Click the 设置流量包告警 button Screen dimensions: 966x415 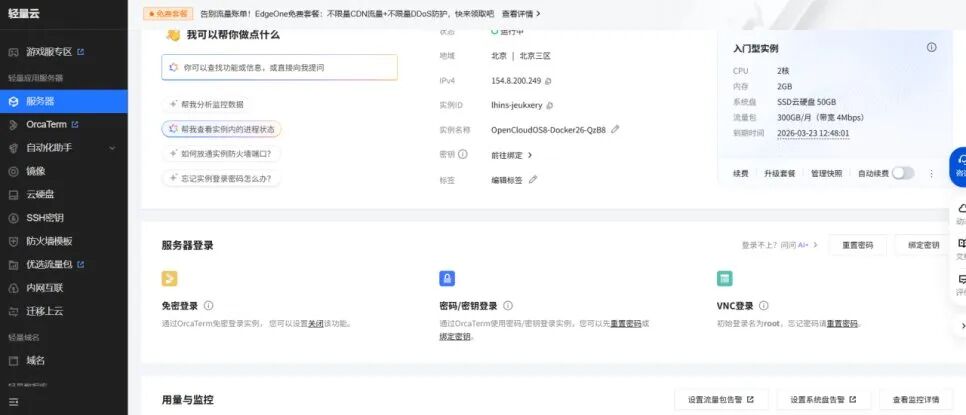tap(722, 400)
